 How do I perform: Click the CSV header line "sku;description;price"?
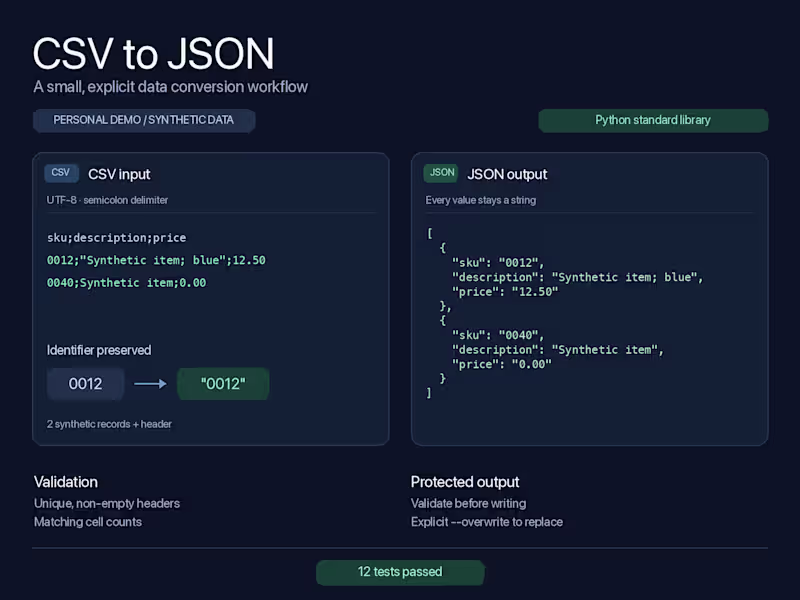tap(116, 238)
